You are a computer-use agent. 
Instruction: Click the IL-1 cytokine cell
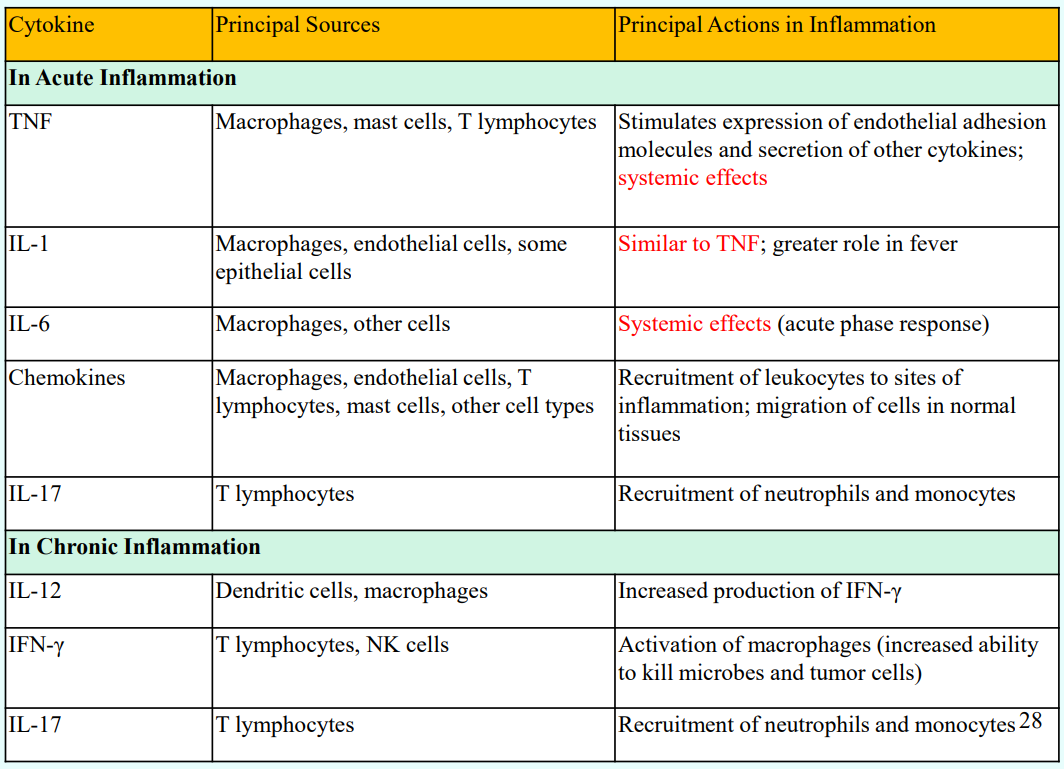coord(28,245)
